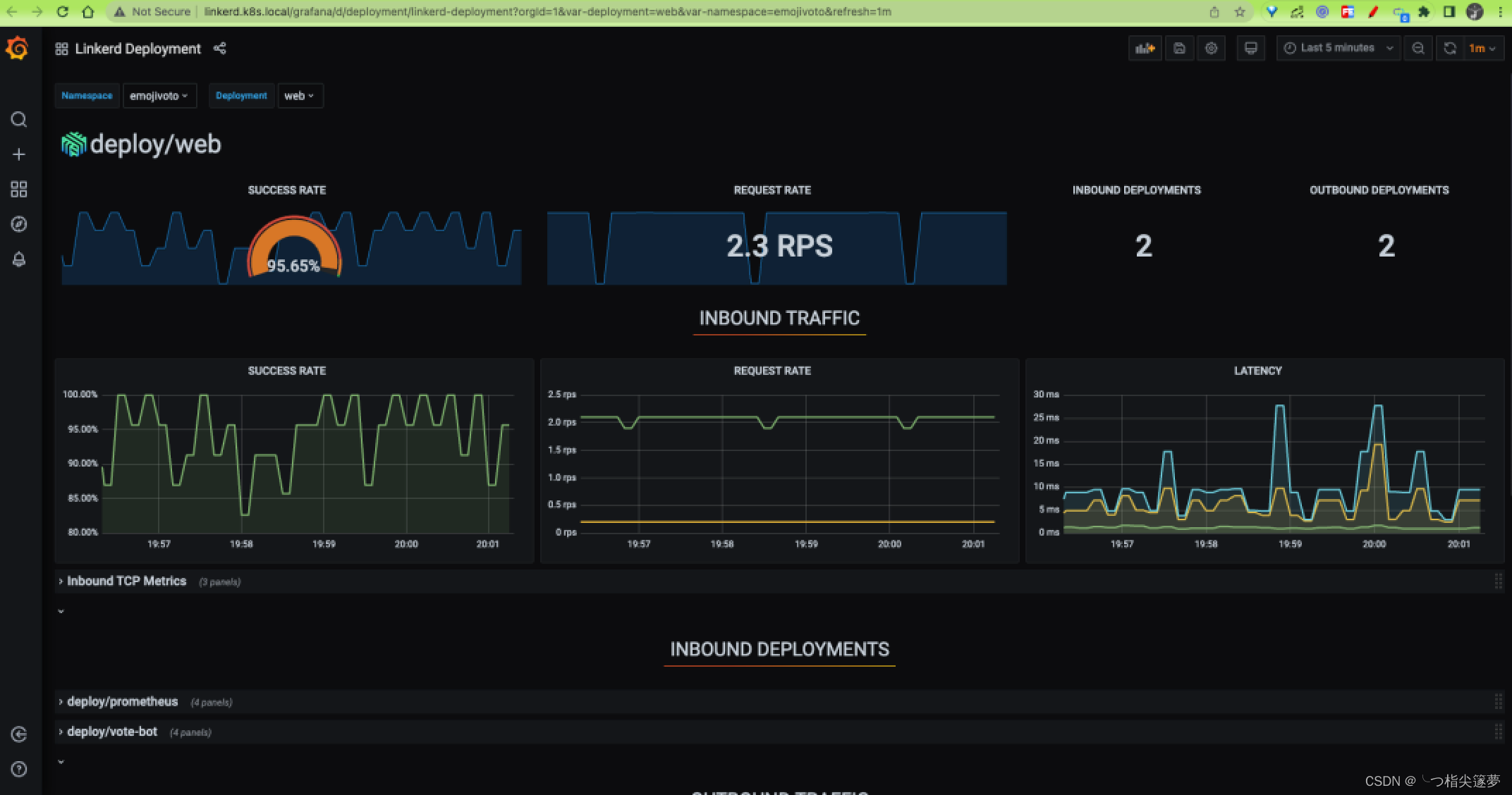Click the zoom out time range button
This screenshot has width=1512, height=795.
(x=1417, y=49)
